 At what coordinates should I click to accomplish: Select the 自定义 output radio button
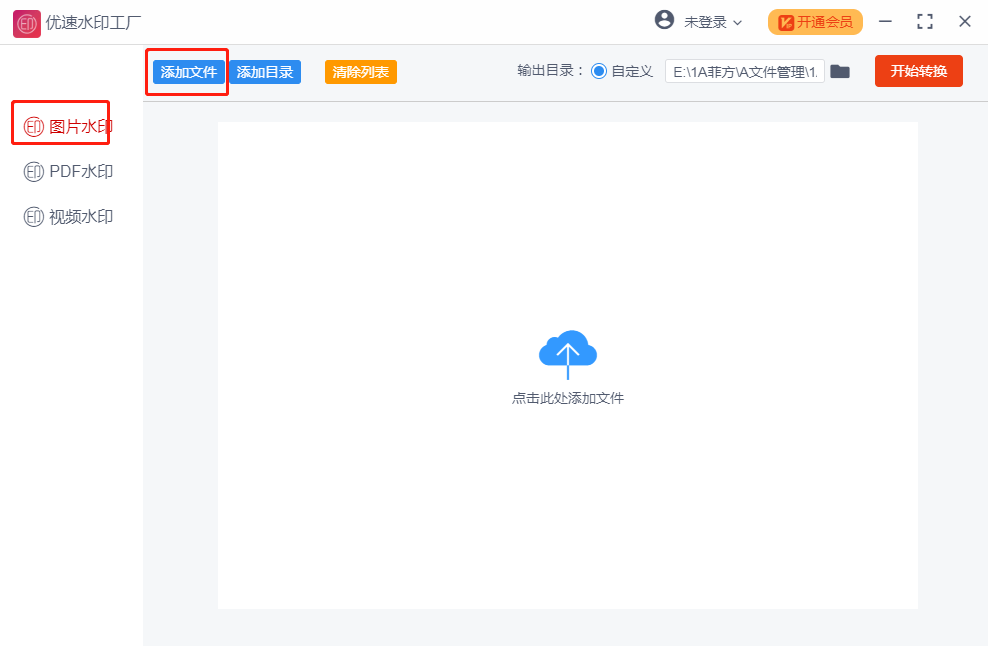pyautogui.click(x=599, y=71)
